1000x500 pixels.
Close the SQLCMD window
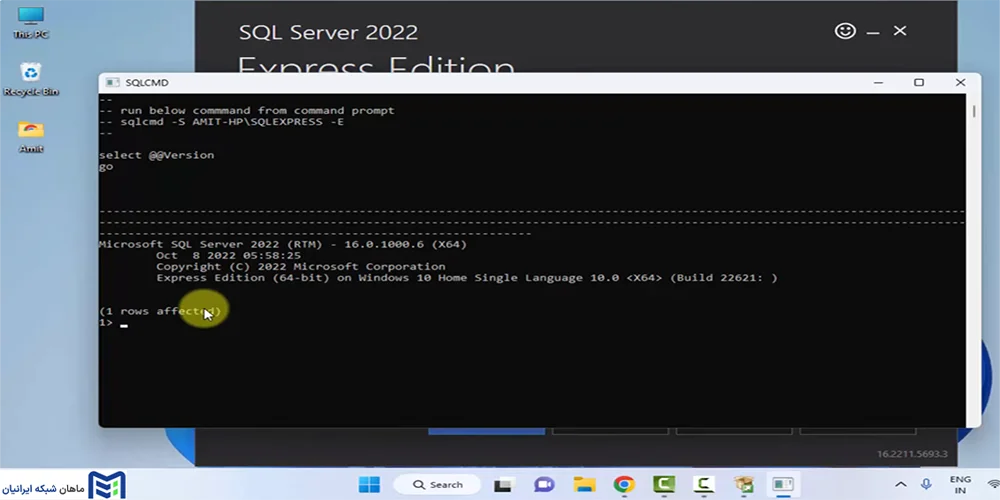pos(960,83)
